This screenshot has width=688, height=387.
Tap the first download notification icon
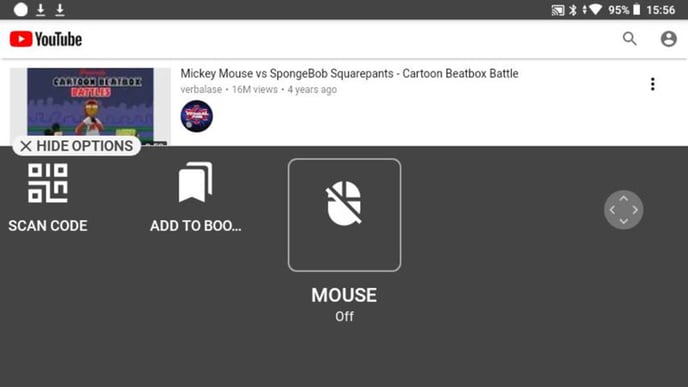[40, 10]
